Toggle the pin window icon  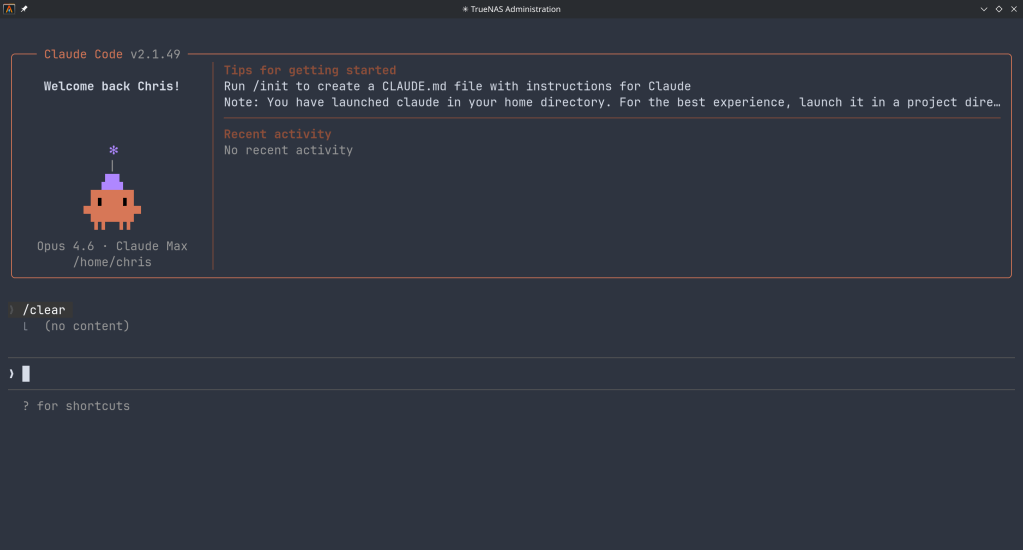click(x=24, y=9)
